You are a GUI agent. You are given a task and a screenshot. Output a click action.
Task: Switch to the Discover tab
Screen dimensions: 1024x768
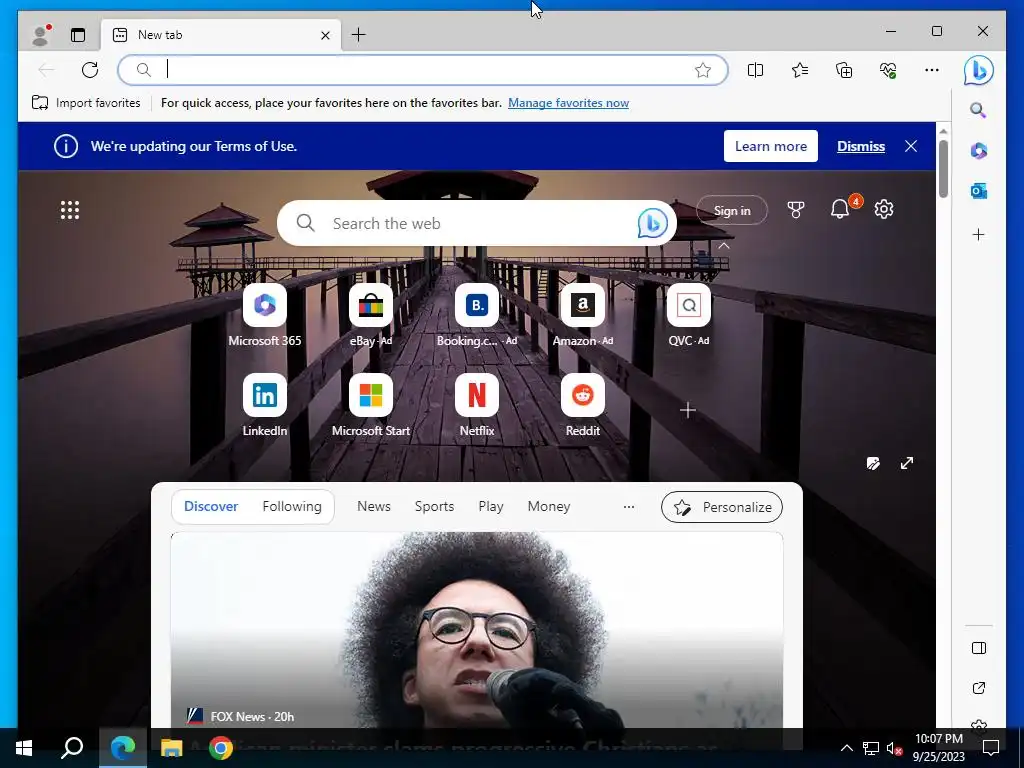tap(211, 506)
